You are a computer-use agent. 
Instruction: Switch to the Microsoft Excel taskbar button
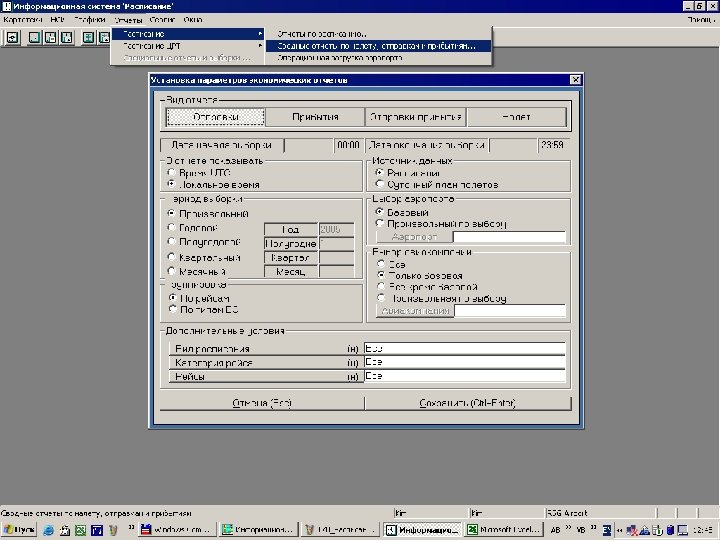504,530
